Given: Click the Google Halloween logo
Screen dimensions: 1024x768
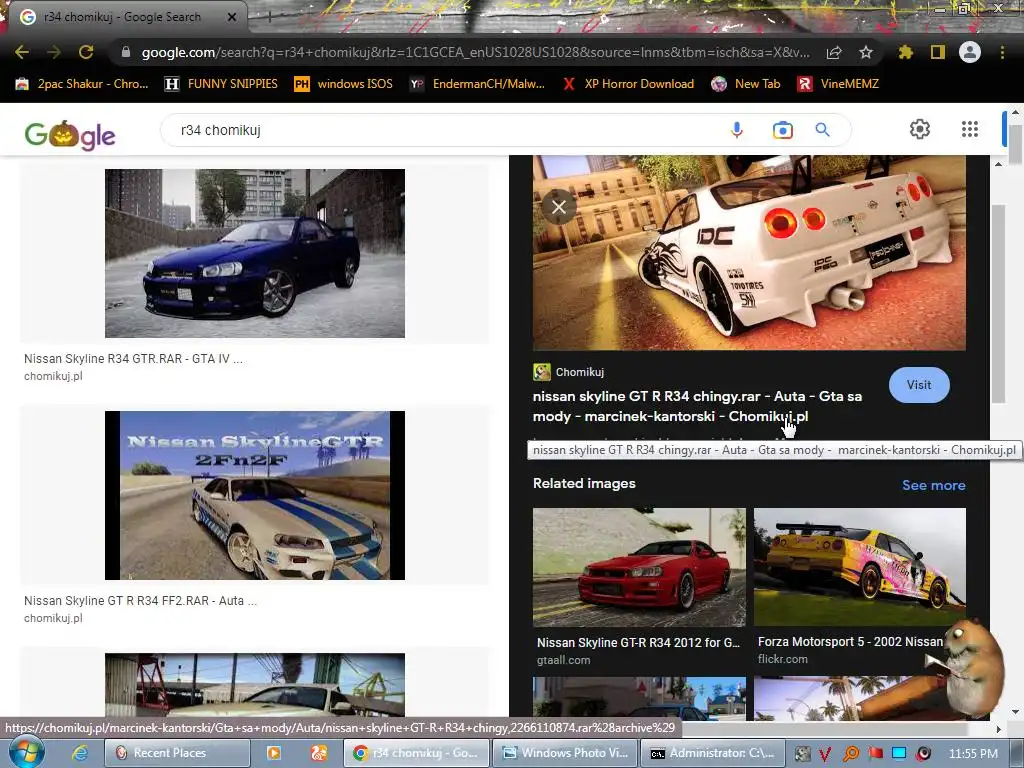Looking at the screenshot, I should tap(70, 135).
